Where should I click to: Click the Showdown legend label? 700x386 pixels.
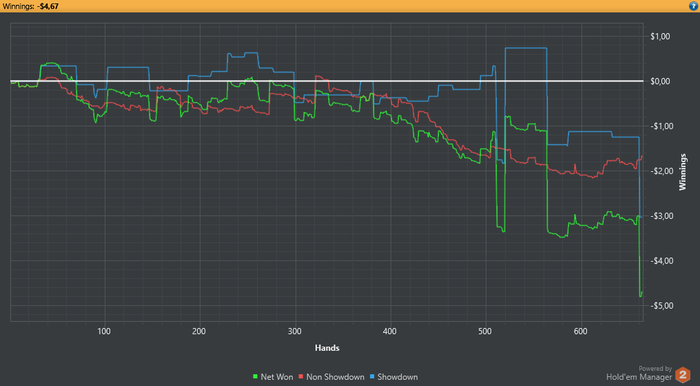[398, 377]
